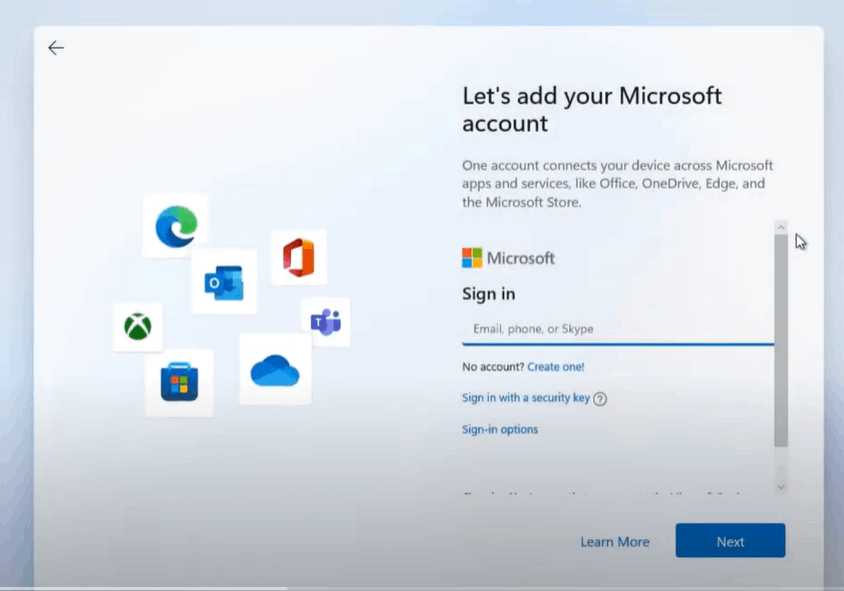Click the OneDrive cloud icon tile
The height and width of the screenshot is (591, 844).
(275, 369)
